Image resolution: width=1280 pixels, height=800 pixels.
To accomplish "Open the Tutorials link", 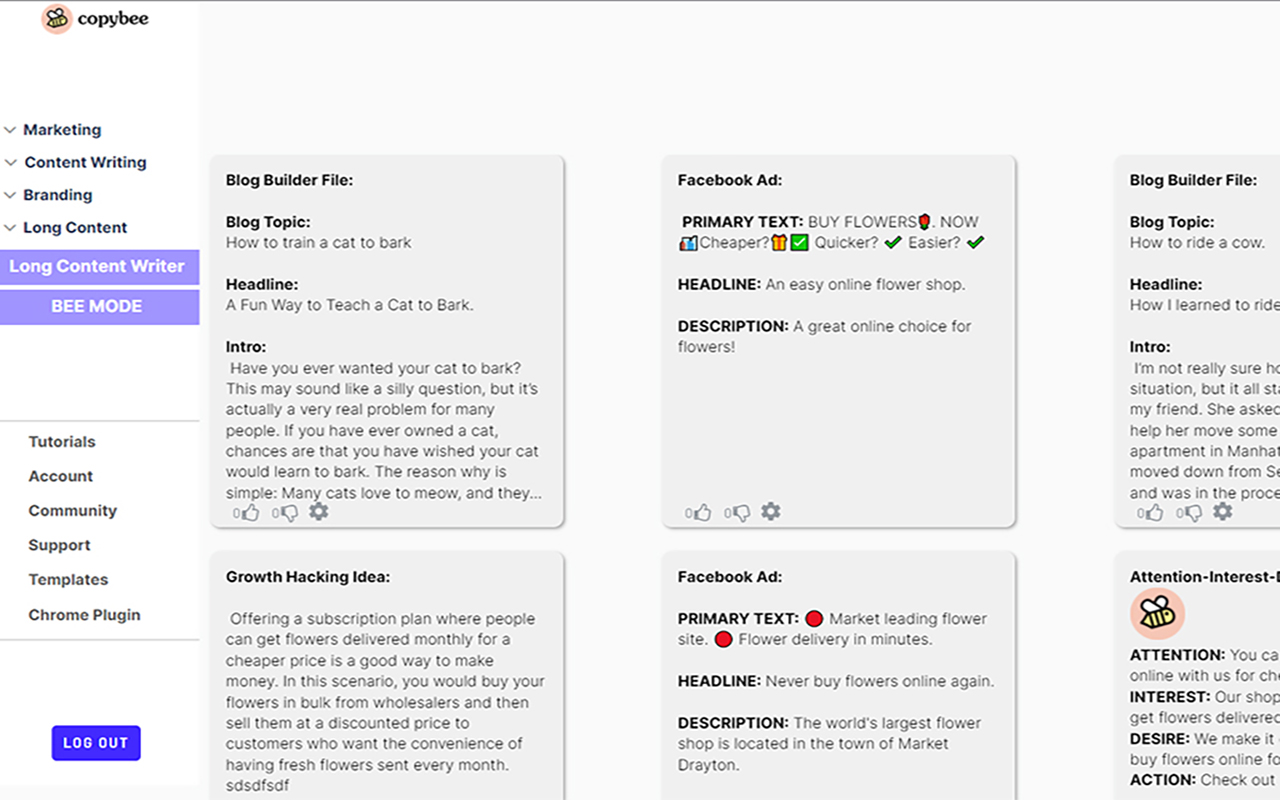I will (62, 442).
